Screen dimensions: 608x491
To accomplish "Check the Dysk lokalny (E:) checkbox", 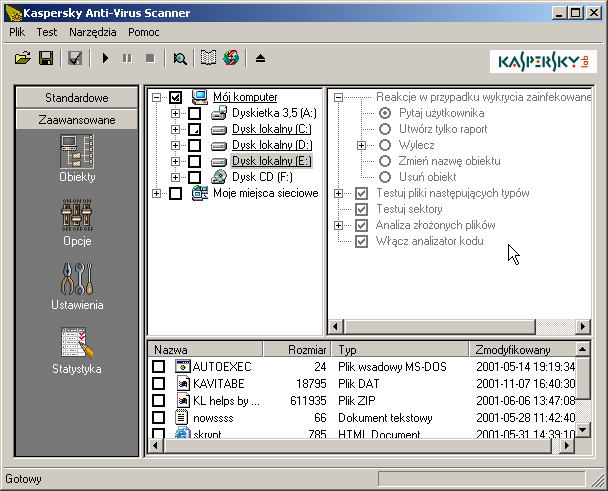I will tap(194, 161).
